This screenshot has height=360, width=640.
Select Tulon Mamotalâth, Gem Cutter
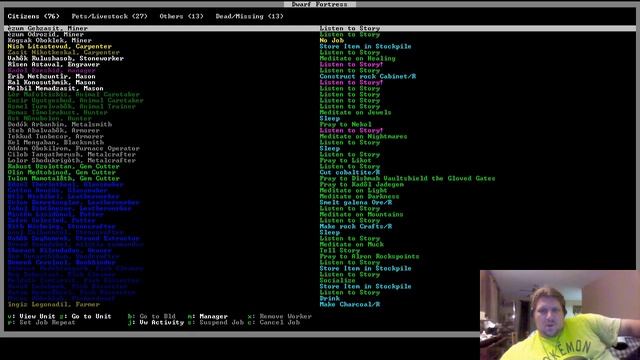tap(63, 178)
